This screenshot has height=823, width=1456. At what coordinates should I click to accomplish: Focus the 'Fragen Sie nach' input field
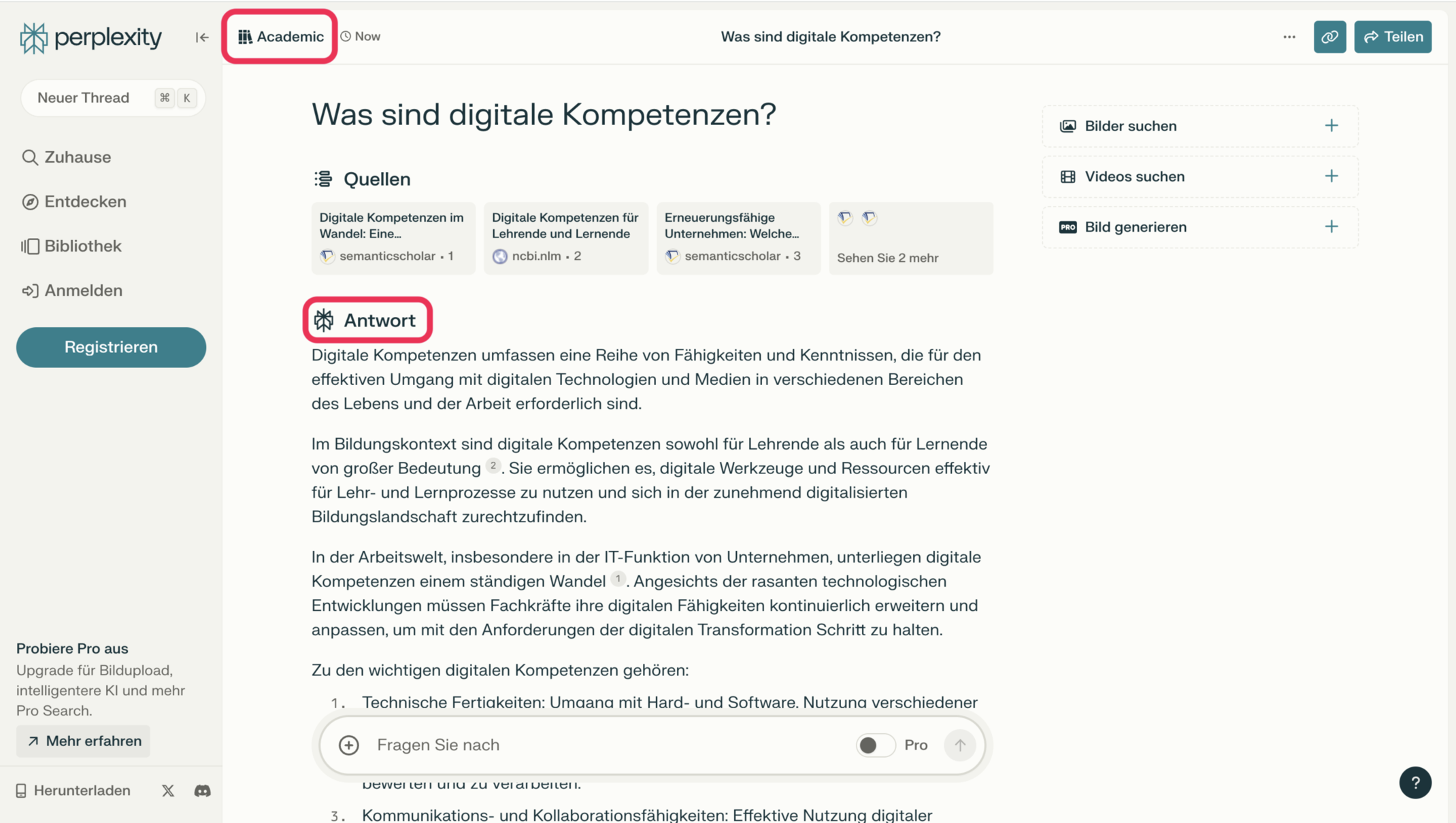609,745
